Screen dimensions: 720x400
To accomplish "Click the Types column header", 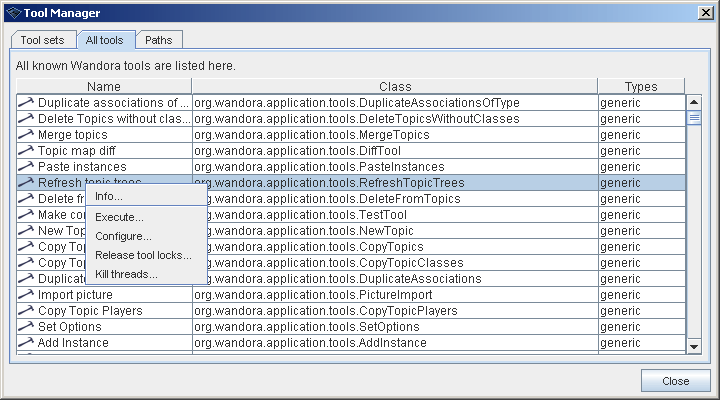I will (x=641, y=87).
